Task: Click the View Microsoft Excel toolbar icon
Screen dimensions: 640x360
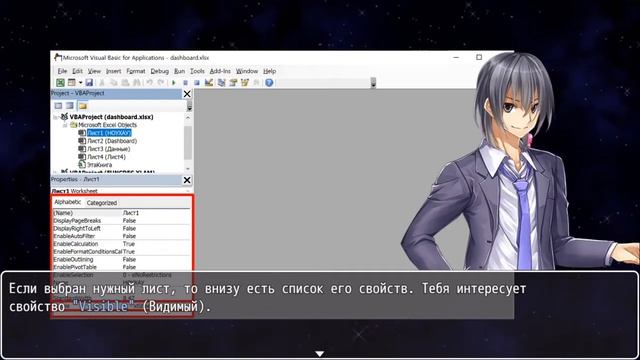Action: (x=60, y=83)
